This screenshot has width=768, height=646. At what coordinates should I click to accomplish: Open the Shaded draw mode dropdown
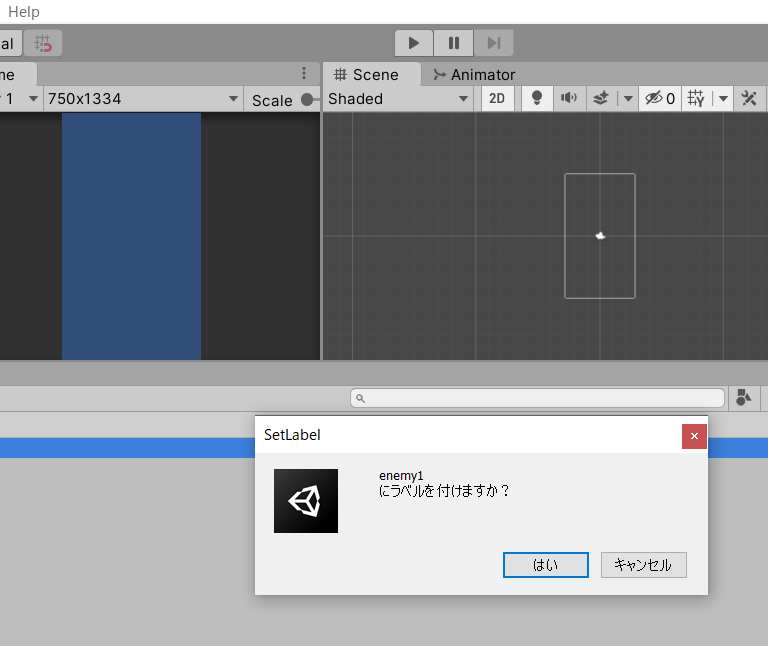398,99
